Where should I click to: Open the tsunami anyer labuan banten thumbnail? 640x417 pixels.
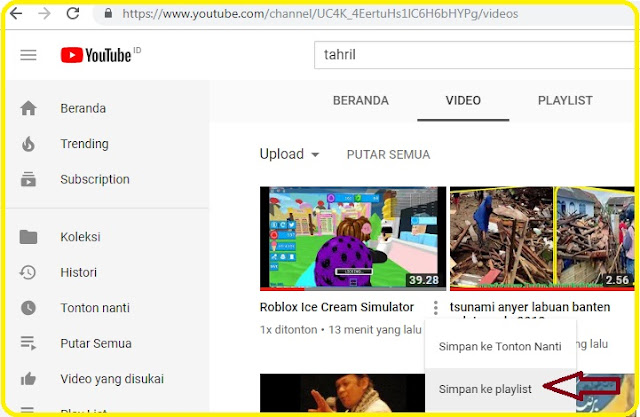[542, 238]
